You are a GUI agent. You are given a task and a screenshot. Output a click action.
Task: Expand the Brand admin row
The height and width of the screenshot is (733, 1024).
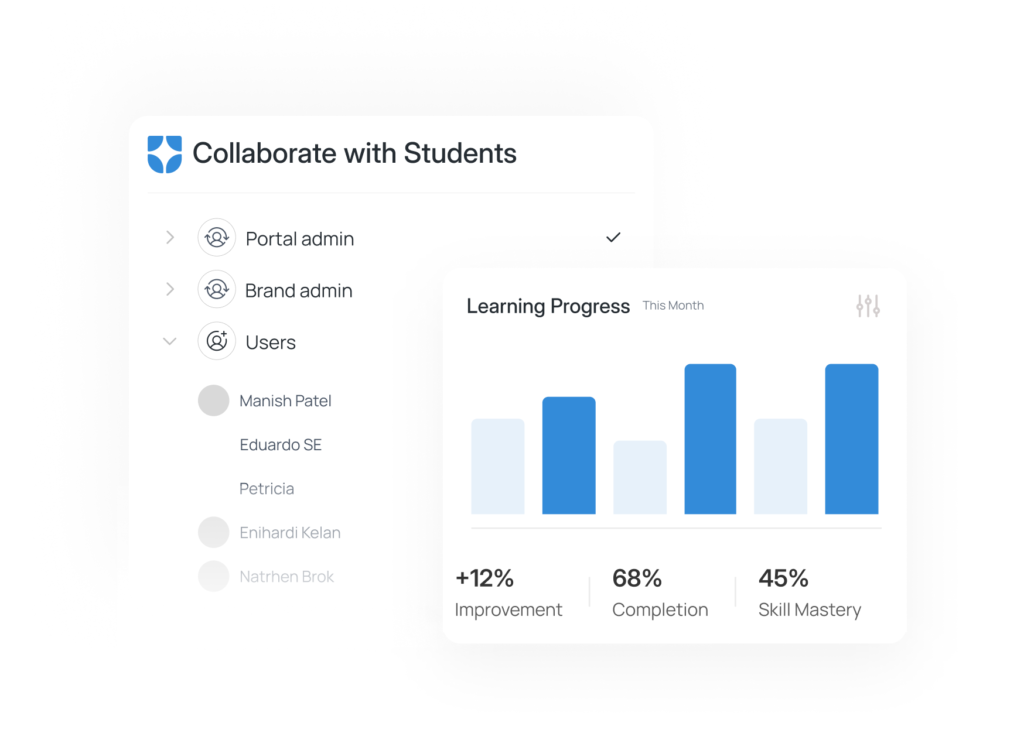[170, 290]
